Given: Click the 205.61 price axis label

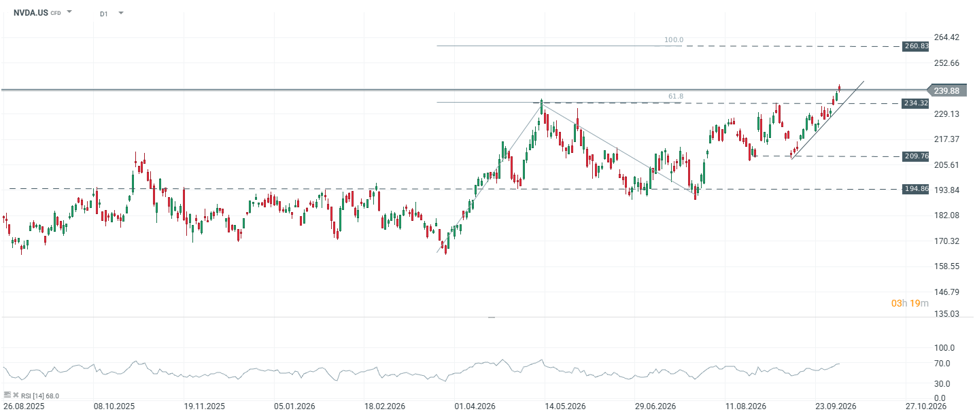Looking at the screenshot, I should [x=947, y=164].
